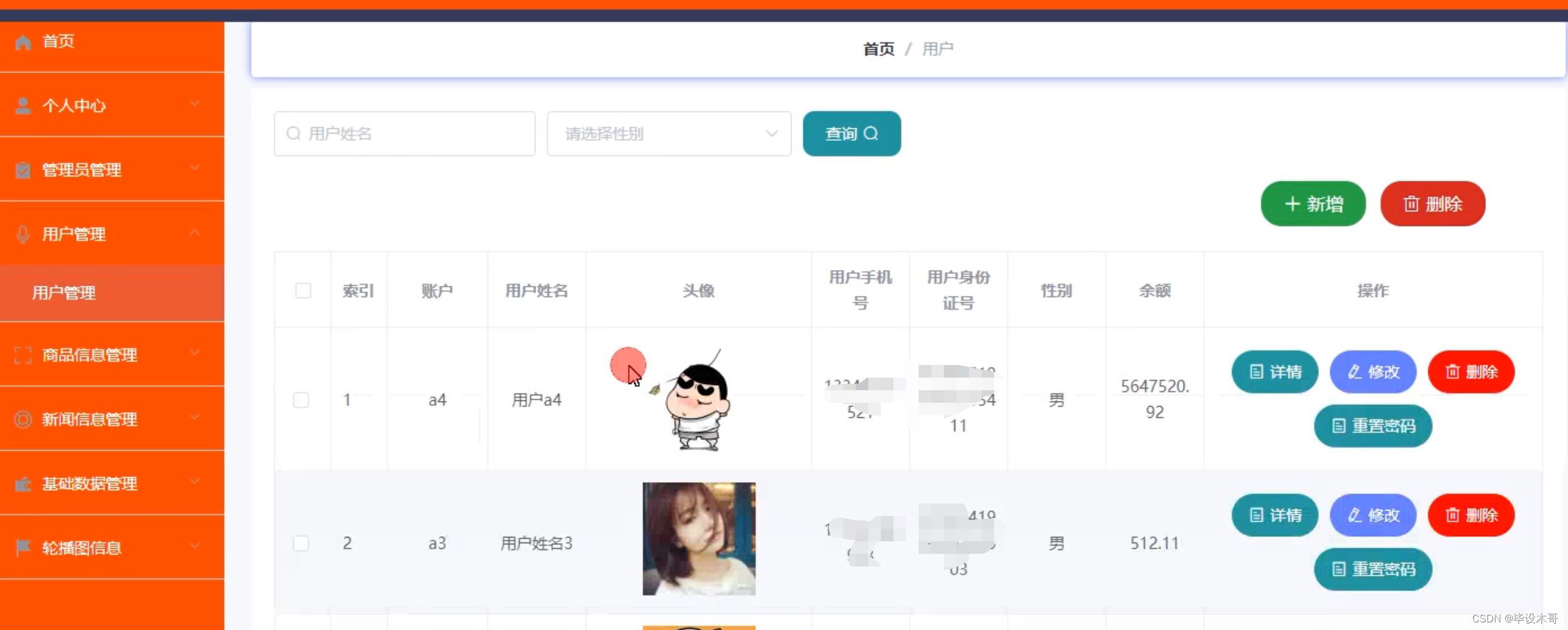1568x630 pixels.
Task: Click the magnifier icon on 查询 button
Action: tap(871, 133)
